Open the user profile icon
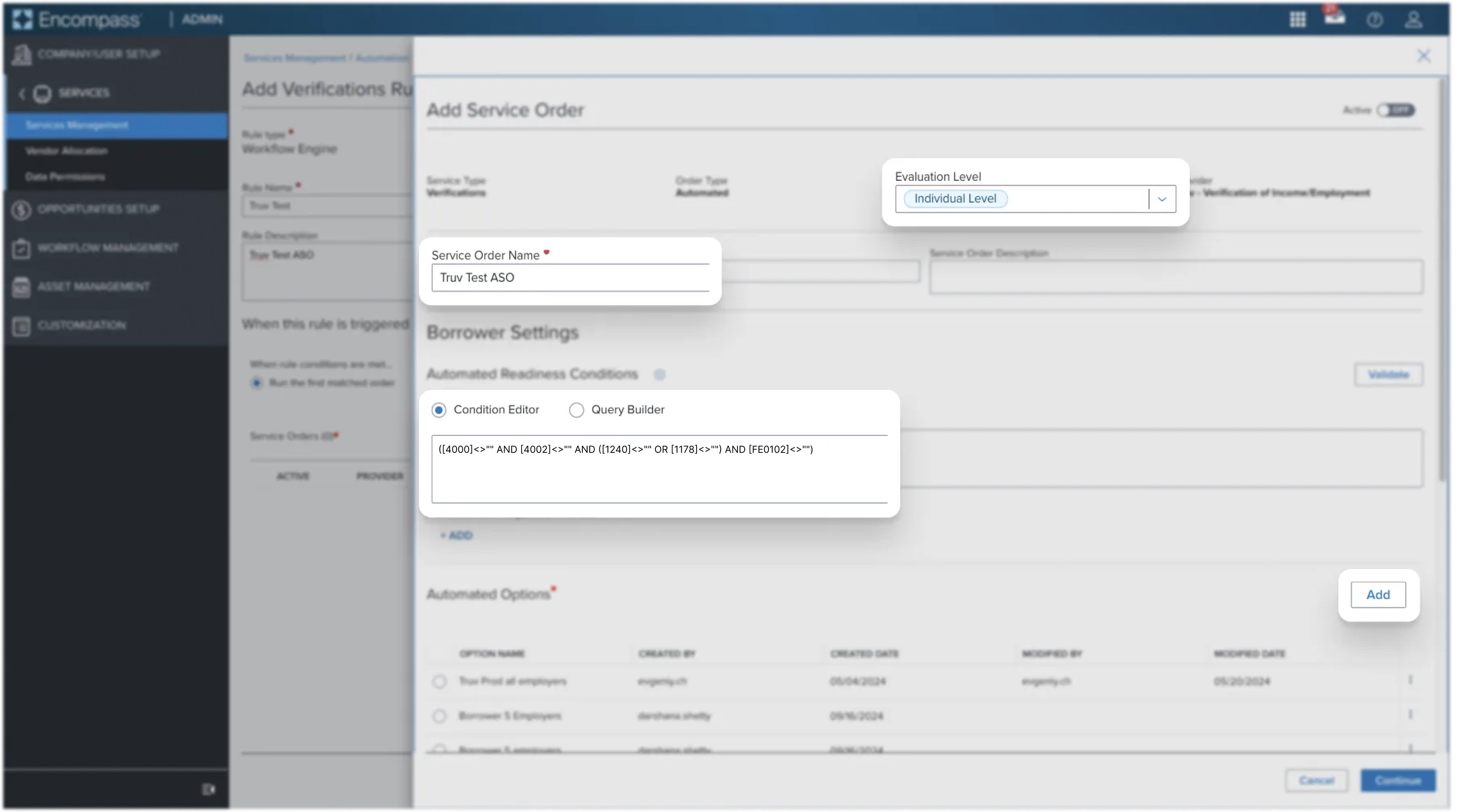Image resolution: width=1457 pixels, height=812 pixels. pos(1413,20)
